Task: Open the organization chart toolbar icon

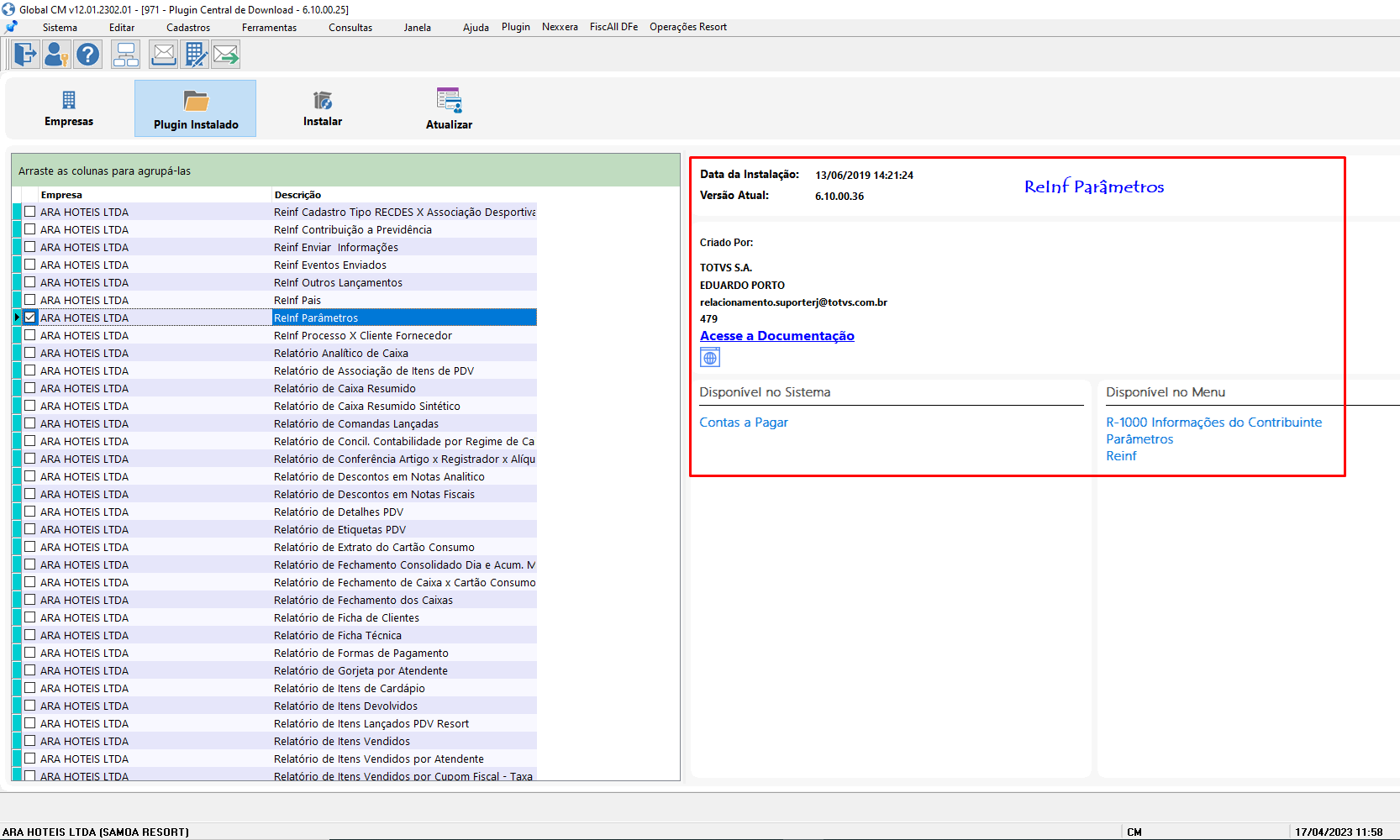Action: (126, 55)
